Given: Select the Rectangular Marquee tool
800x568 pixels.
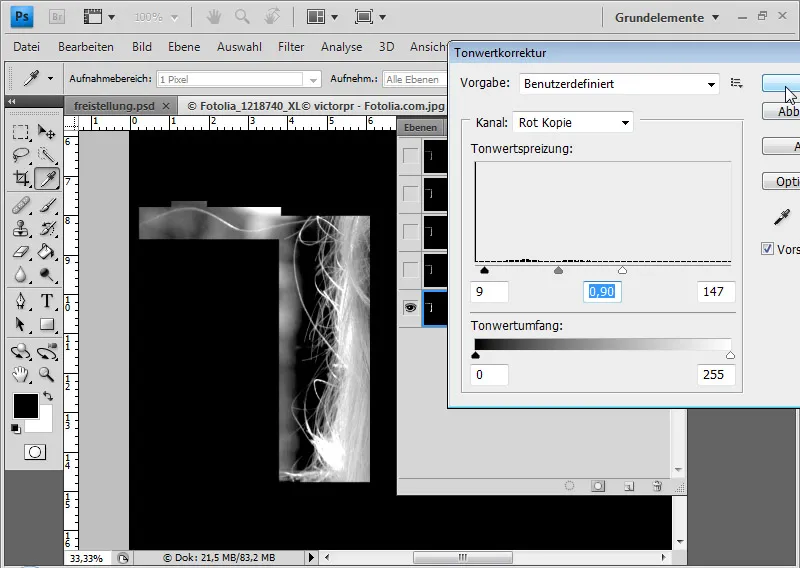Looking at the screenshot, I should click(20, 132).
